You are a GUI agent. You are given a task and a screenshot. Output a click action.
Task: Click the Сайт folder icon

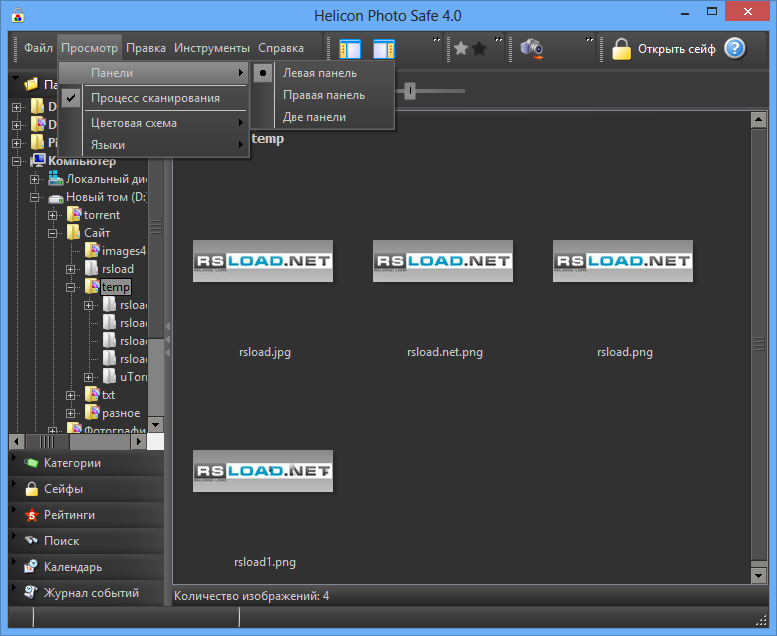[x=73, y=232]
